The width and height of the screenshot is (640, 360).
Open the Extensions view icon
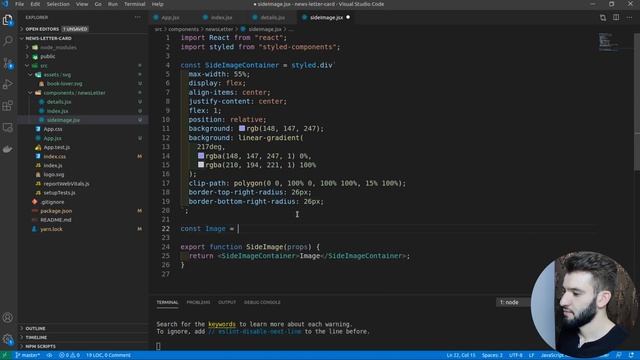point(8,106)
